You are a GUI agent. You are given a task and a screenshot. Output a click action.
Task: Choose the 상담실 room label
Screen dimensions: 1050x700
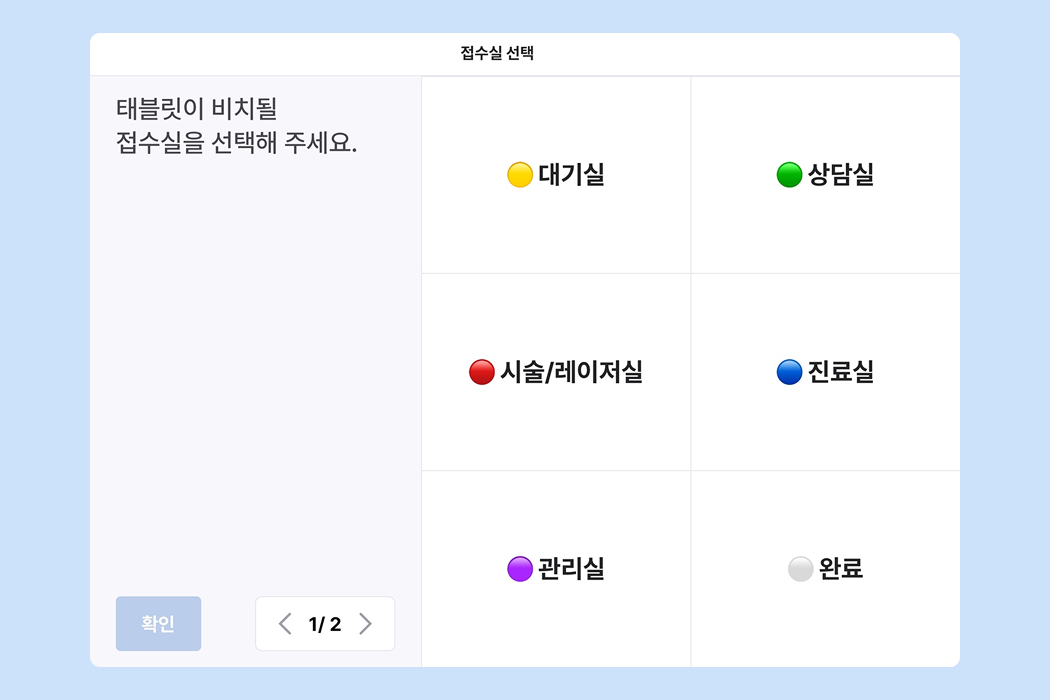click(841, 175)
